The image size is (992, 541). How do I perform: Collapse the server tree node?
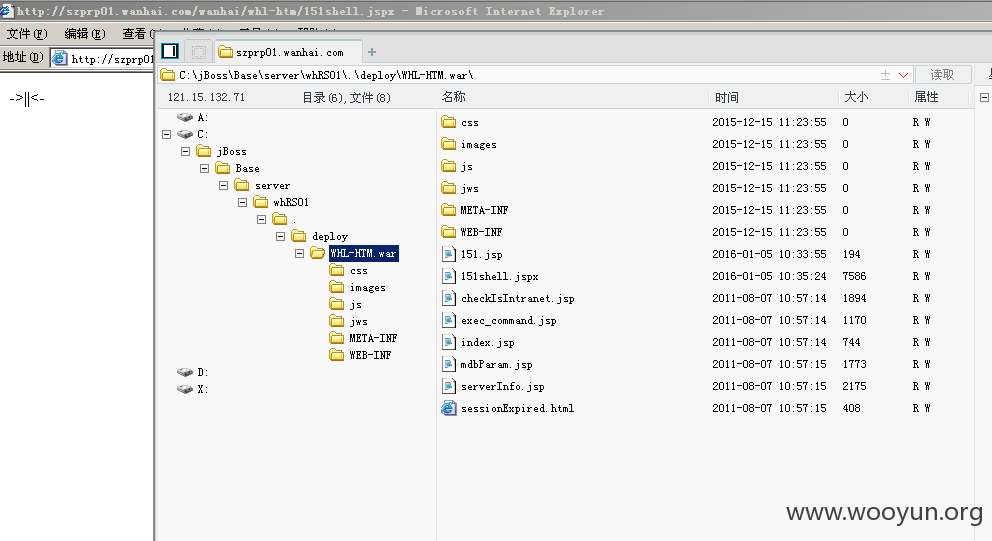pyautogui.click(x=223, y=185)
